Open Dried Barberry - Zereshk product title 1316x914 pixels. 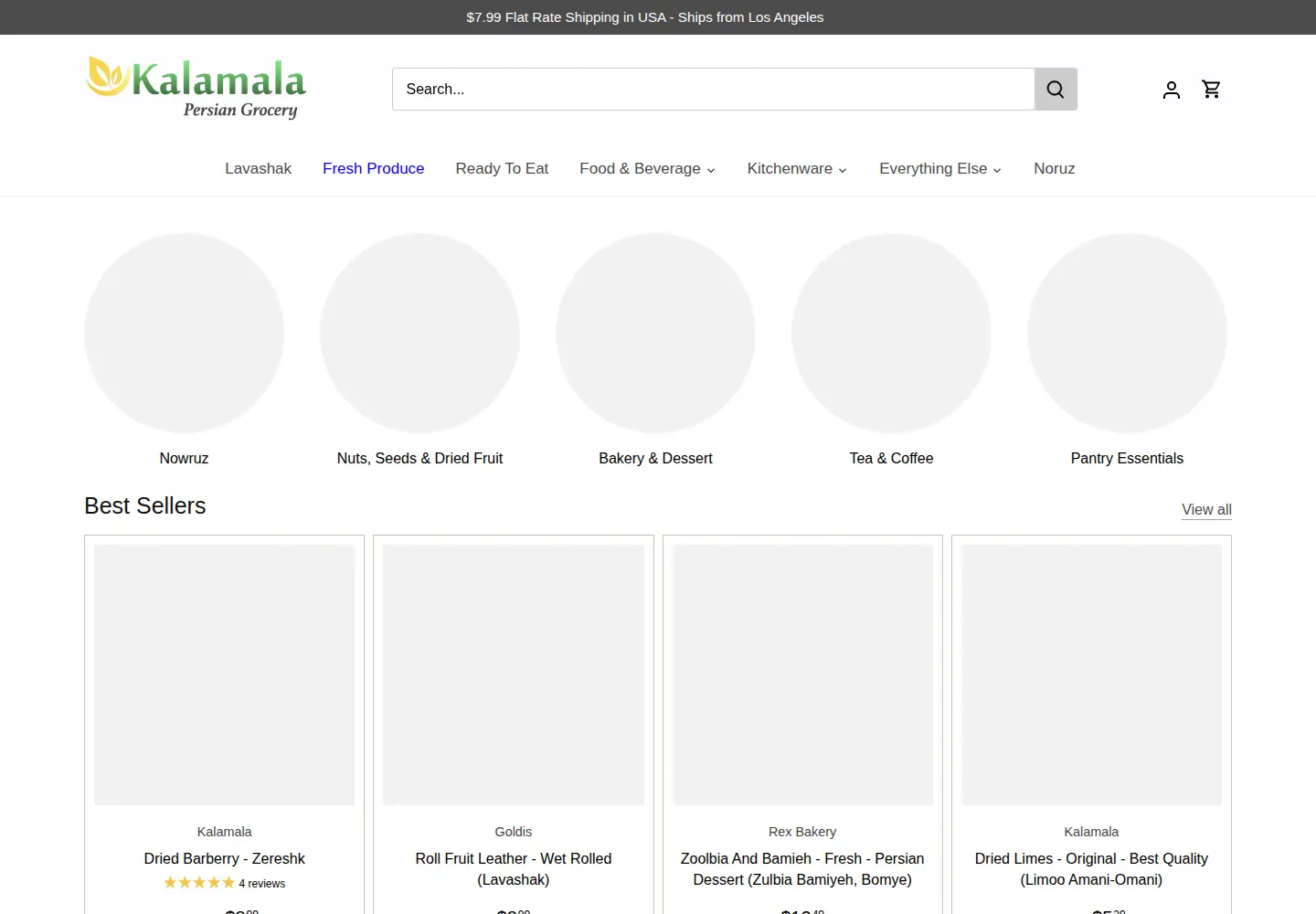[224, 858]
